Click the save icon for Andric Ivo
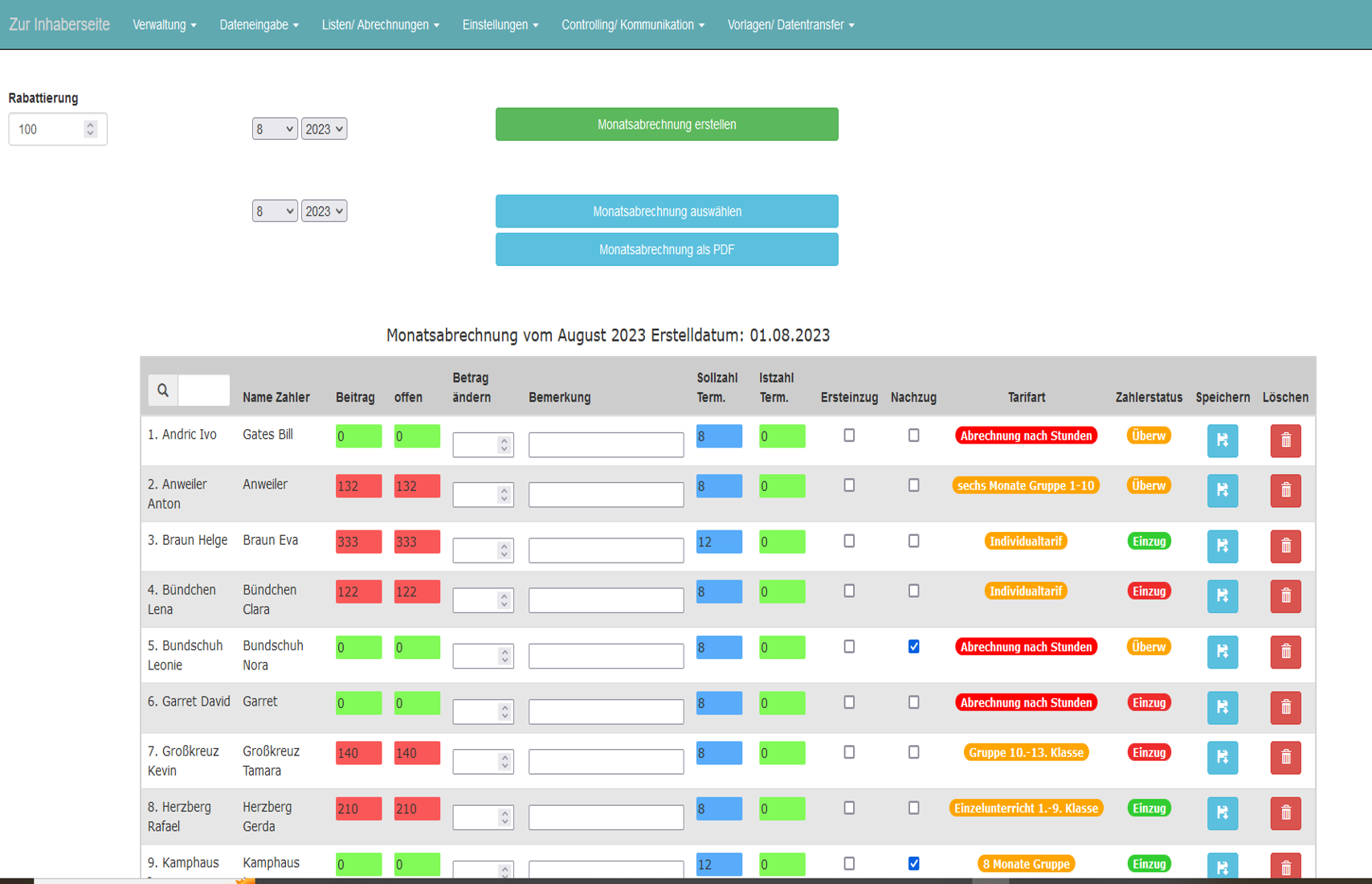Image resolution: width=1372 pixels, height=884 pixels. [x=1222, y=440]
